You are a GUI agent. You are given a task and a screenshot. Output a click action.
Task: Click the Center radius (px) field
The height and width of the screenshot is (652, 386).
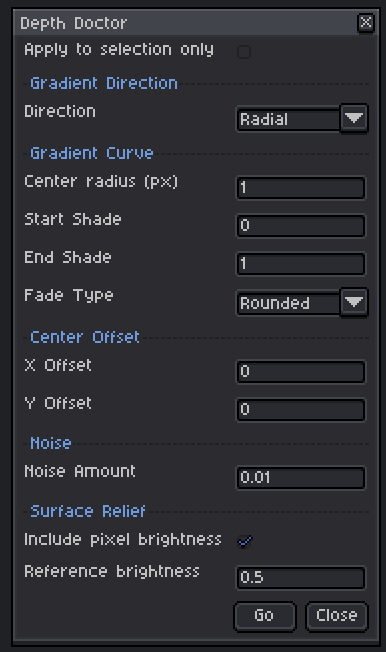[x=301, y=188]
